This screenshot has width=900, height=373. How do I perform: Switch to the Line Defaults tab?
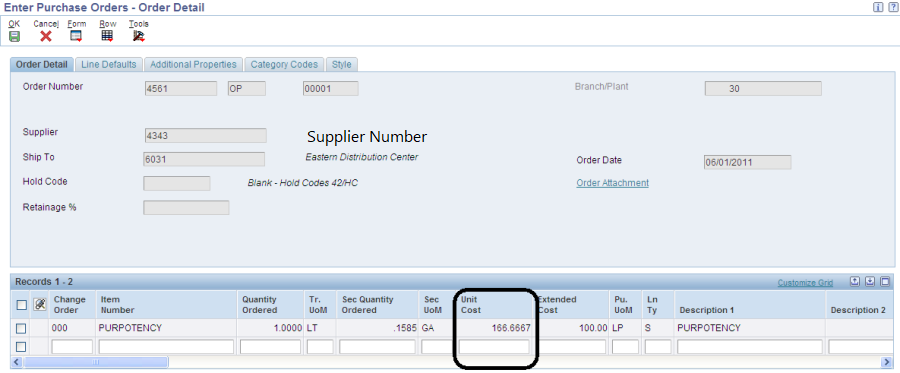[108, 64]
